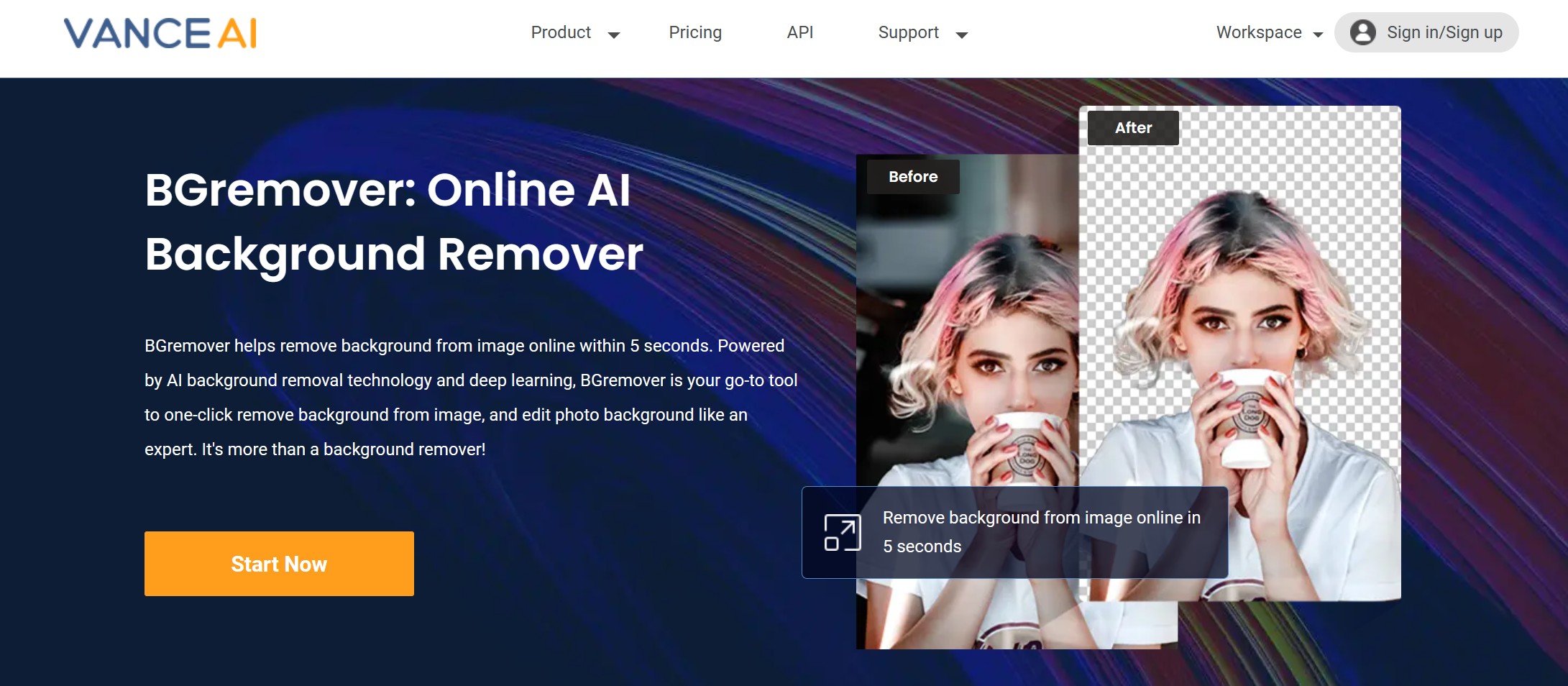Expand the Product dropdown arrow

tap(614, 35)
